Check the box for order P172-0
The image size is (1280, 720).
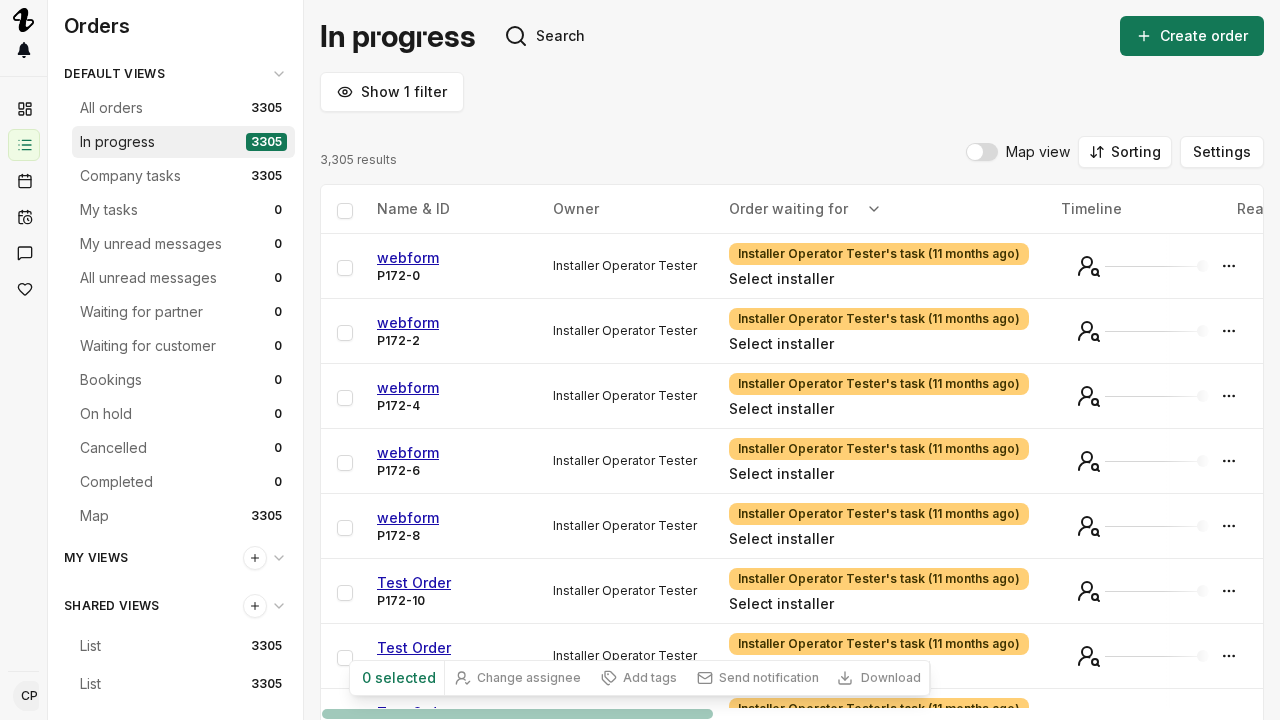click(x=345, y=268)
